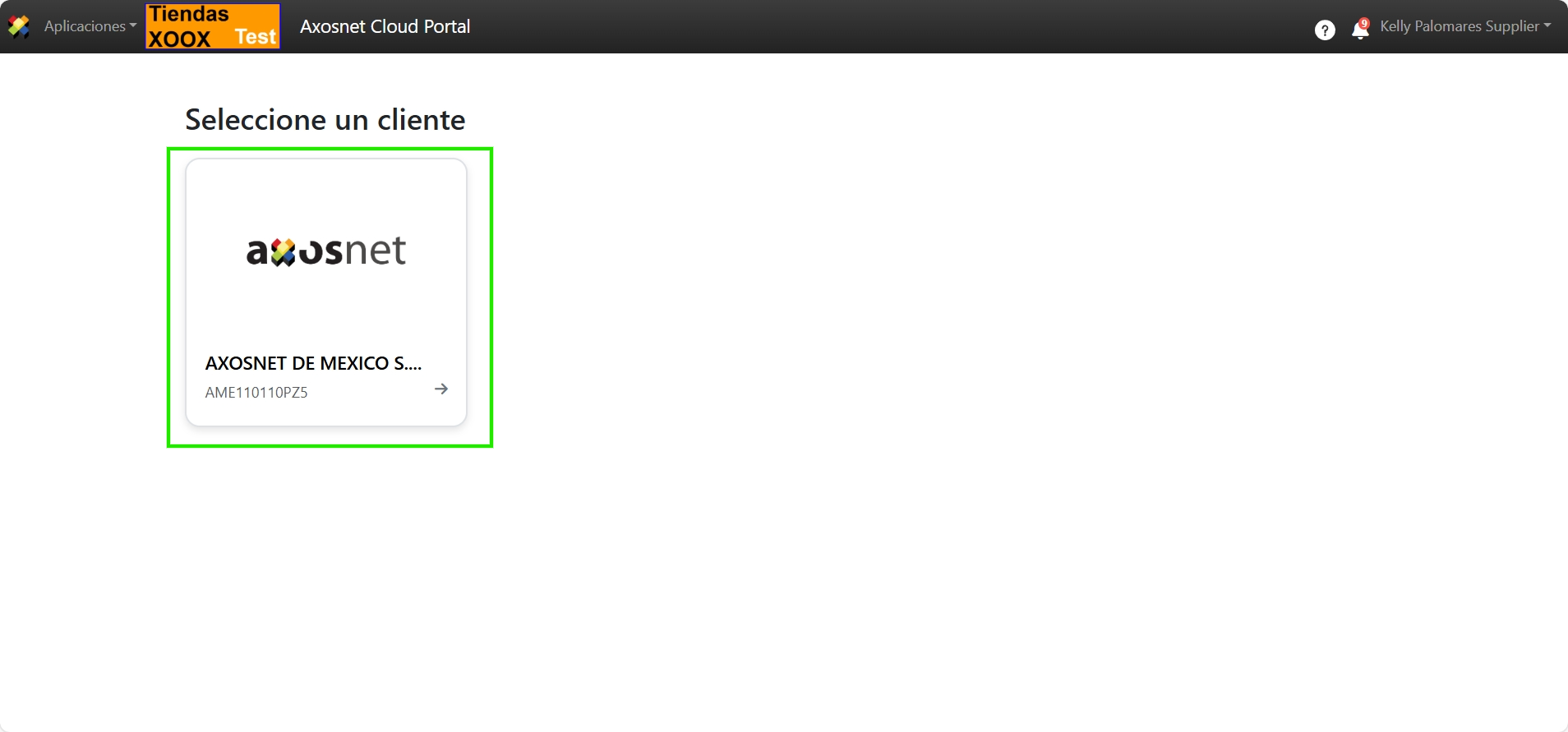Open Kelly Palomares Supplier user menu
This screenshot has height=732, width=1568.
(1465, 26)
